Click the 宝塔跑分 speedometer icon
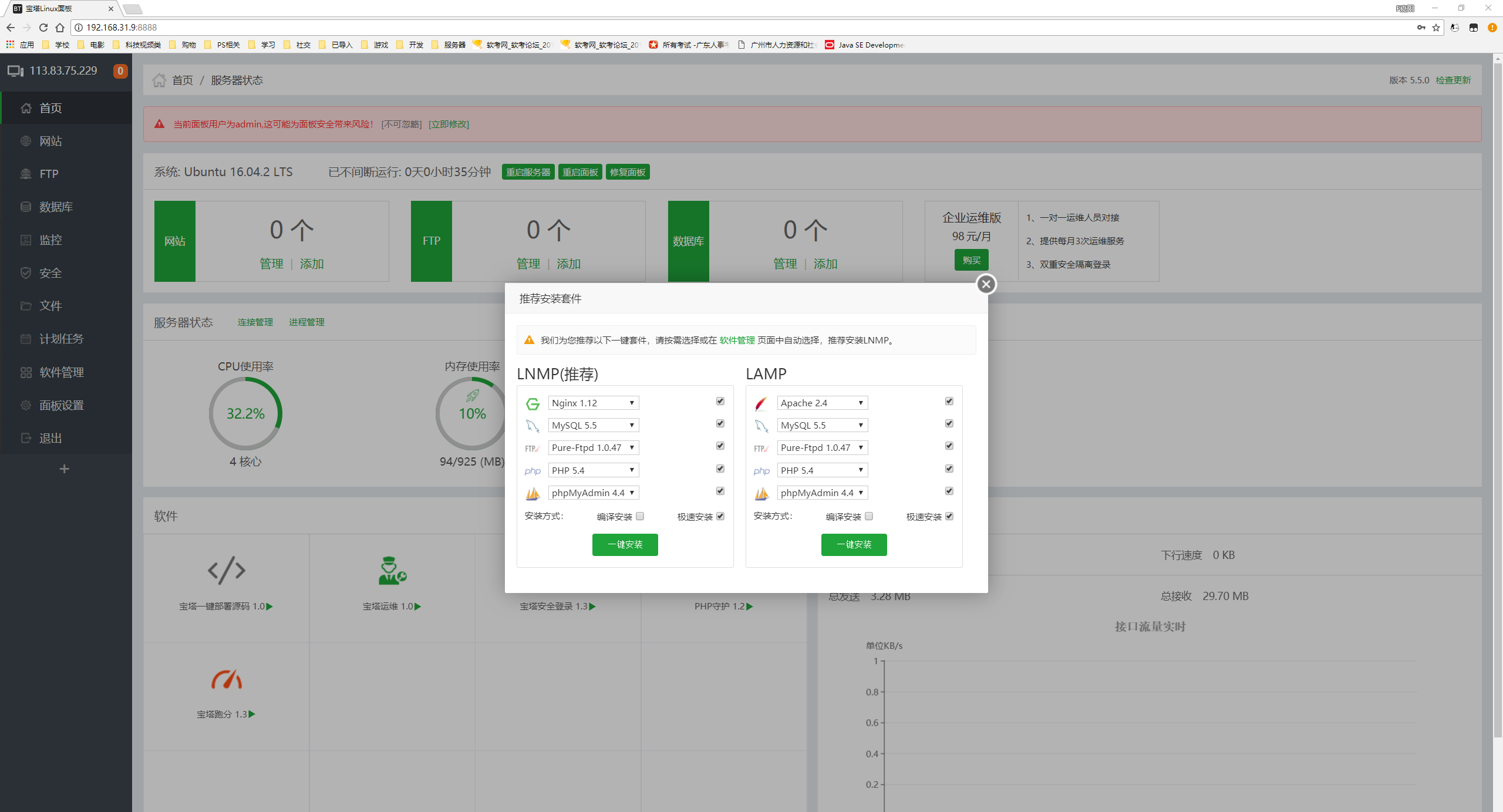1503x812 pixels. (x=227, y=679)
